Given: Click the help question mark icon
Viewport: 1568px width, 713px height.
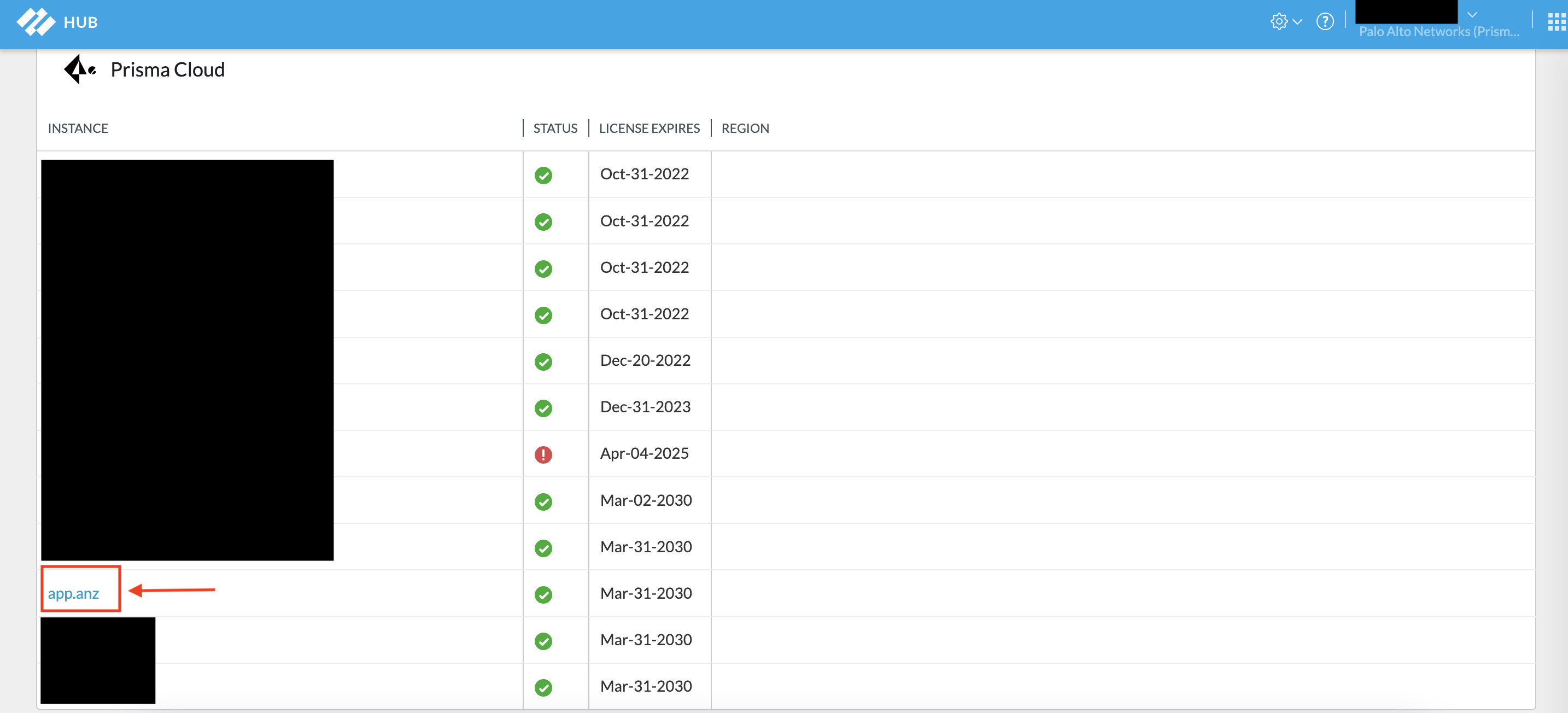Looking at the screenshot, I should pos(1325,22).
